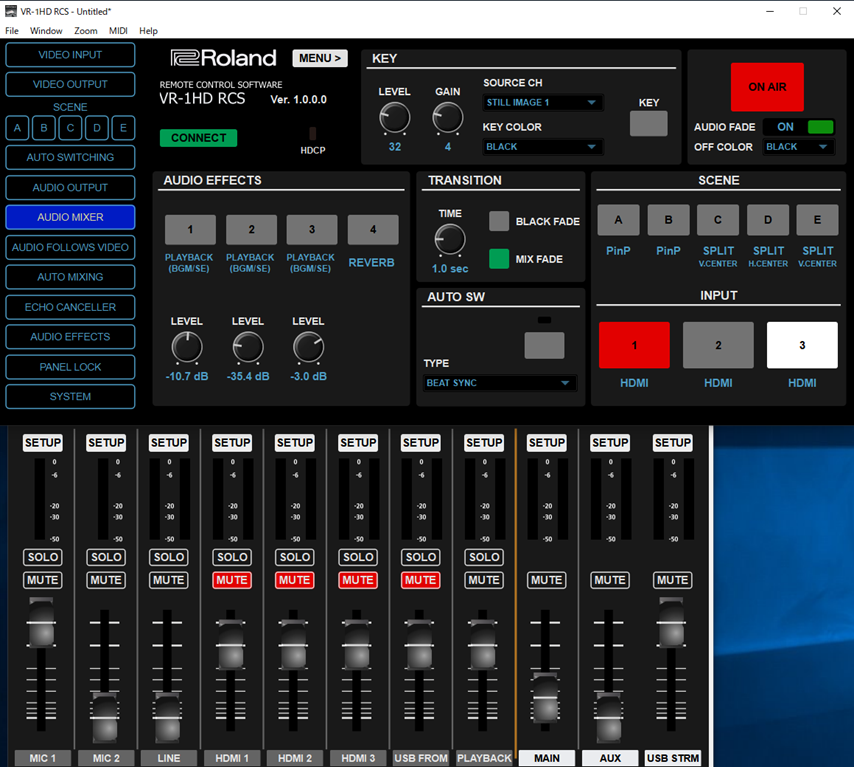The height and width of the screenshot is (767, 854).
Task: Click the green CONNECT button
Action: (198, 138)
